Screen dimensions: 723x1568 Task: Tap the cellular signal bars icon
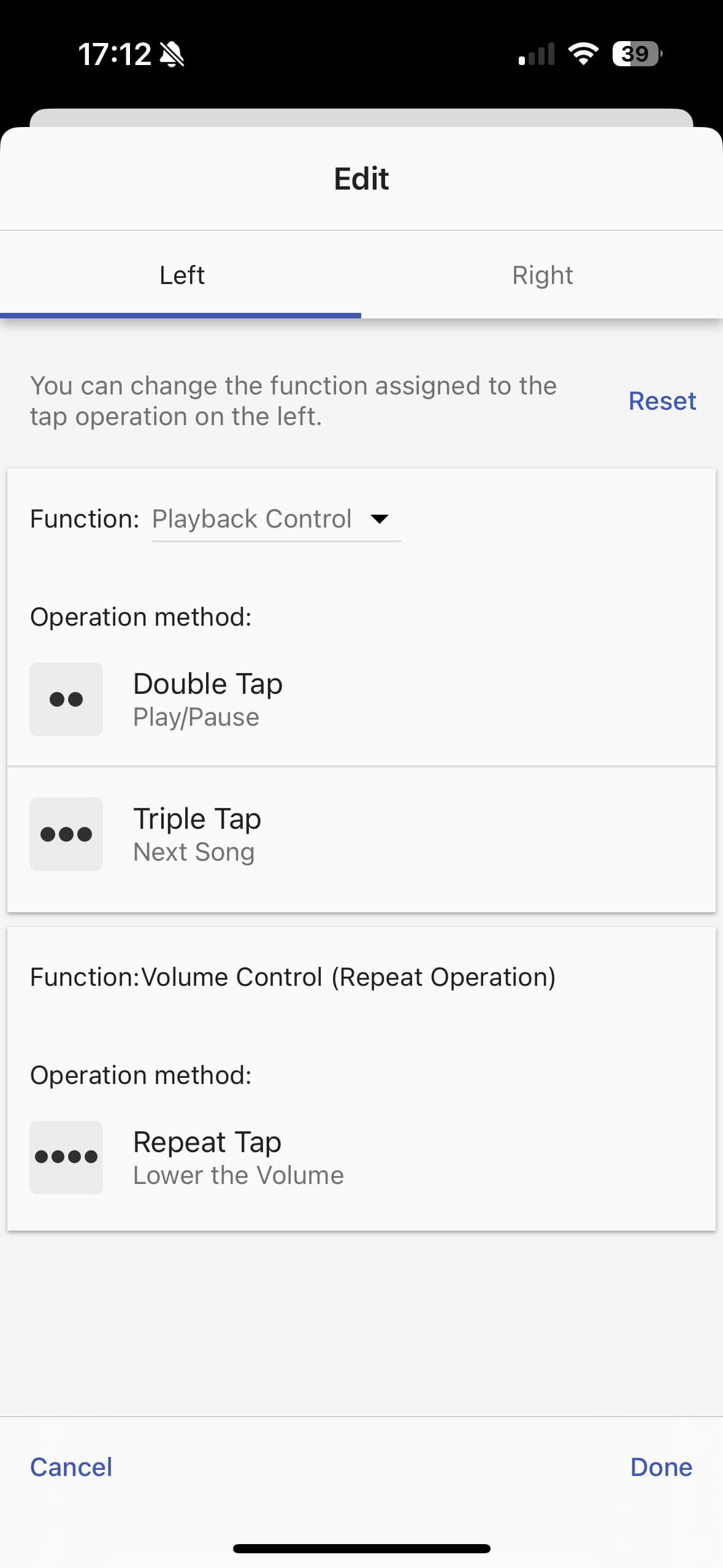click(537, 54)
